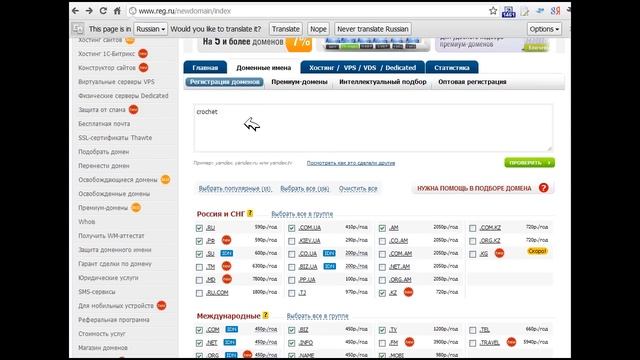Viewport: 640px width, 360px height.
Task: Click the browser forward arrow
Action: (x=89, y=11)
